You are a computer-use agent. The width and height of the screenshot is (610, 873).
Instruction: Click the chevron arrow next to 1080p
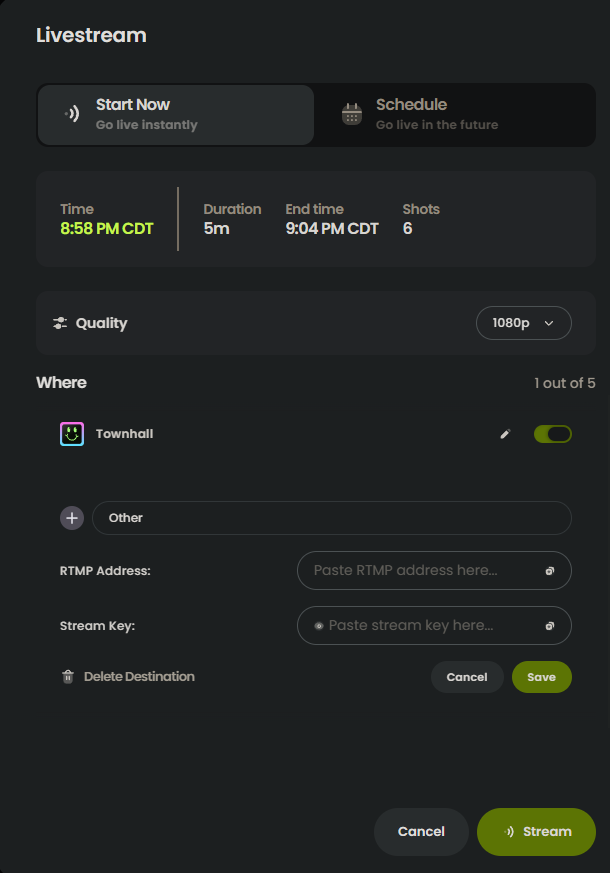coord(549,323)
